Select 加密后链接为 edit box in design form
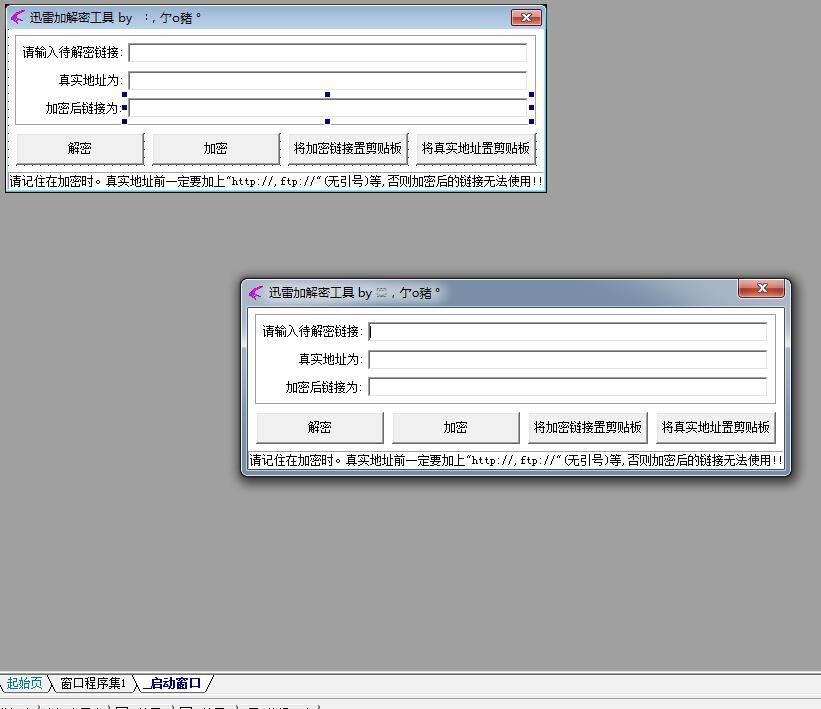Viewport: 821px width, 709px height. [328, 108]
